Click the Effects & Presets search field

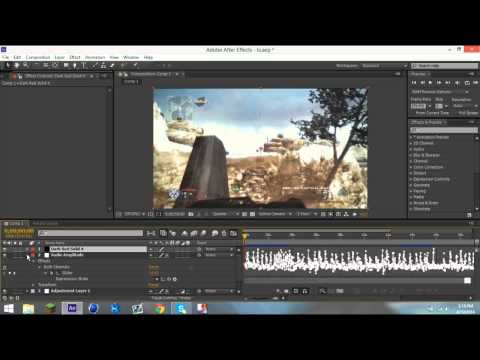444,130
